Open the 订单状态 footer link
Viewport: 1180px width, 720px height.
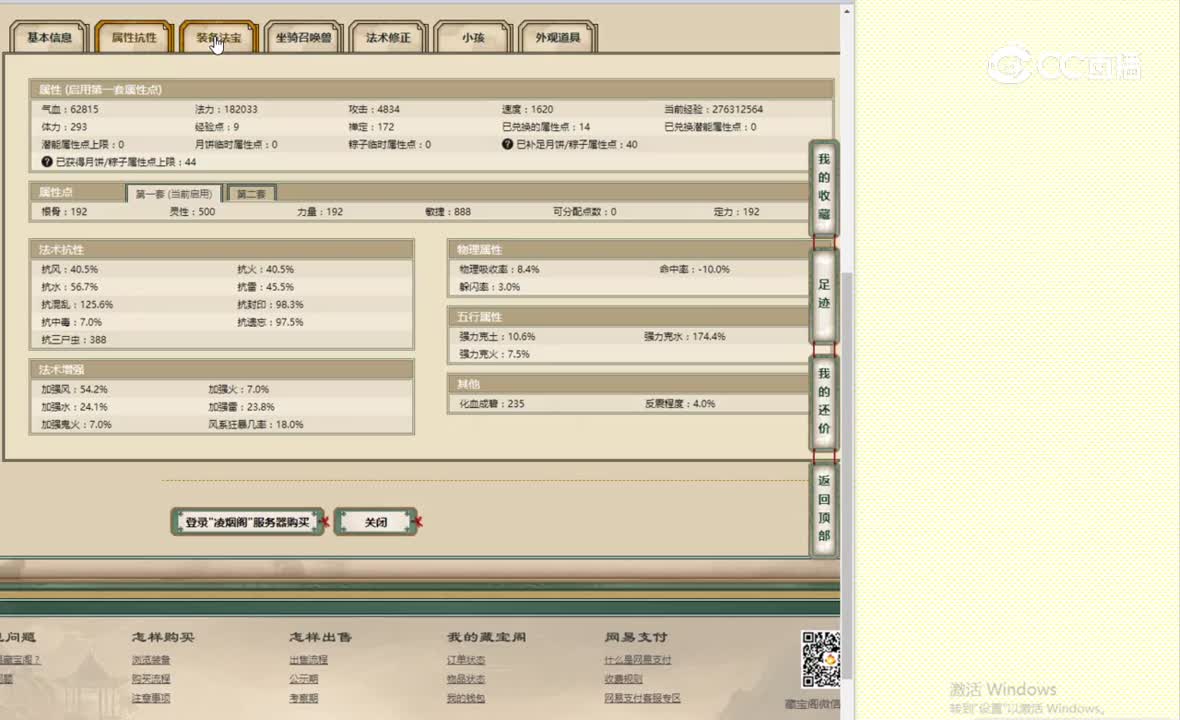pyautogui.click(x=466, y=660)
